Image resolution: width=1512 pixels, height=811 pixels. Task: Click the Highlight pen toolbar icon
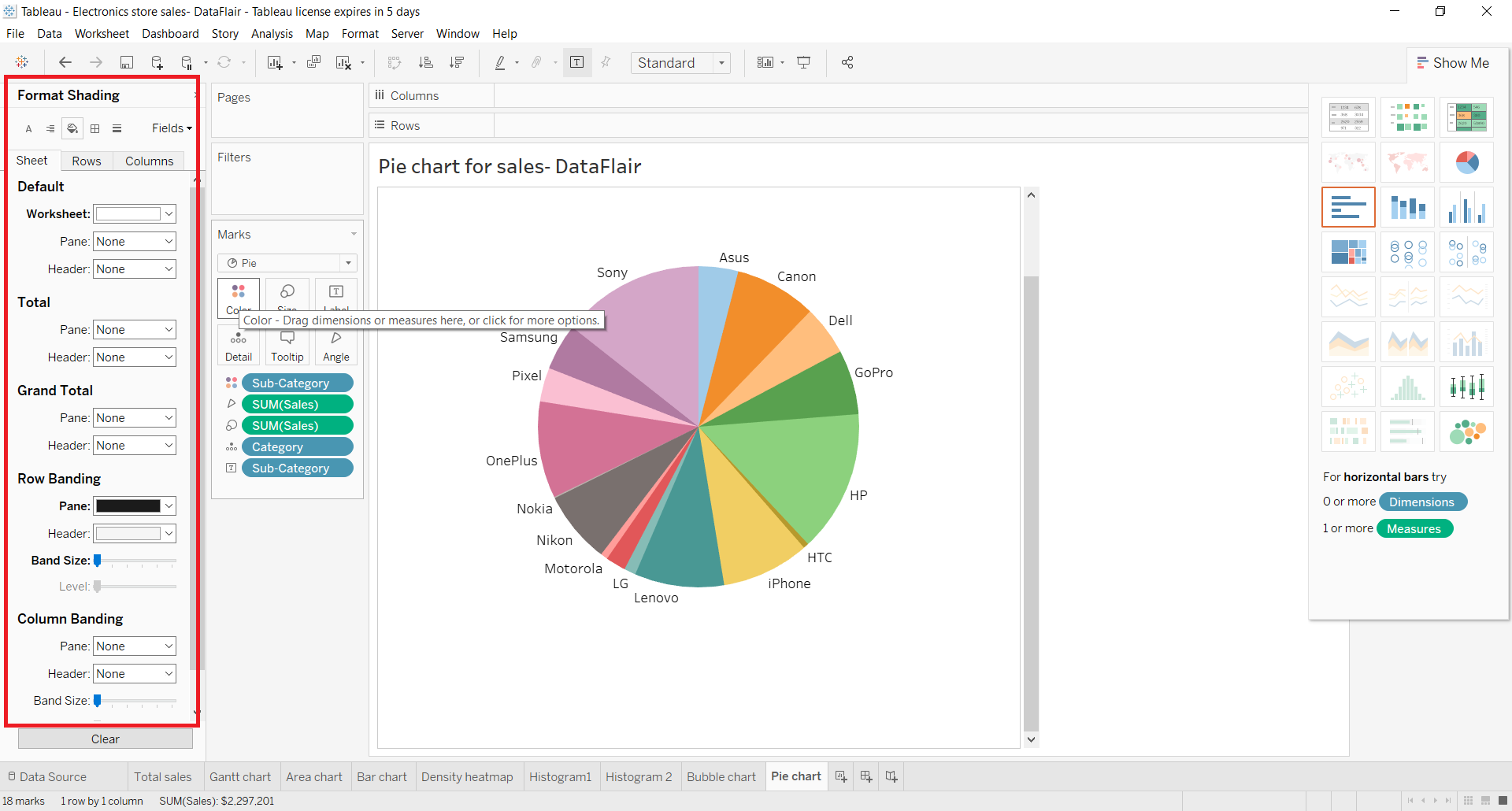click(500, 62)
